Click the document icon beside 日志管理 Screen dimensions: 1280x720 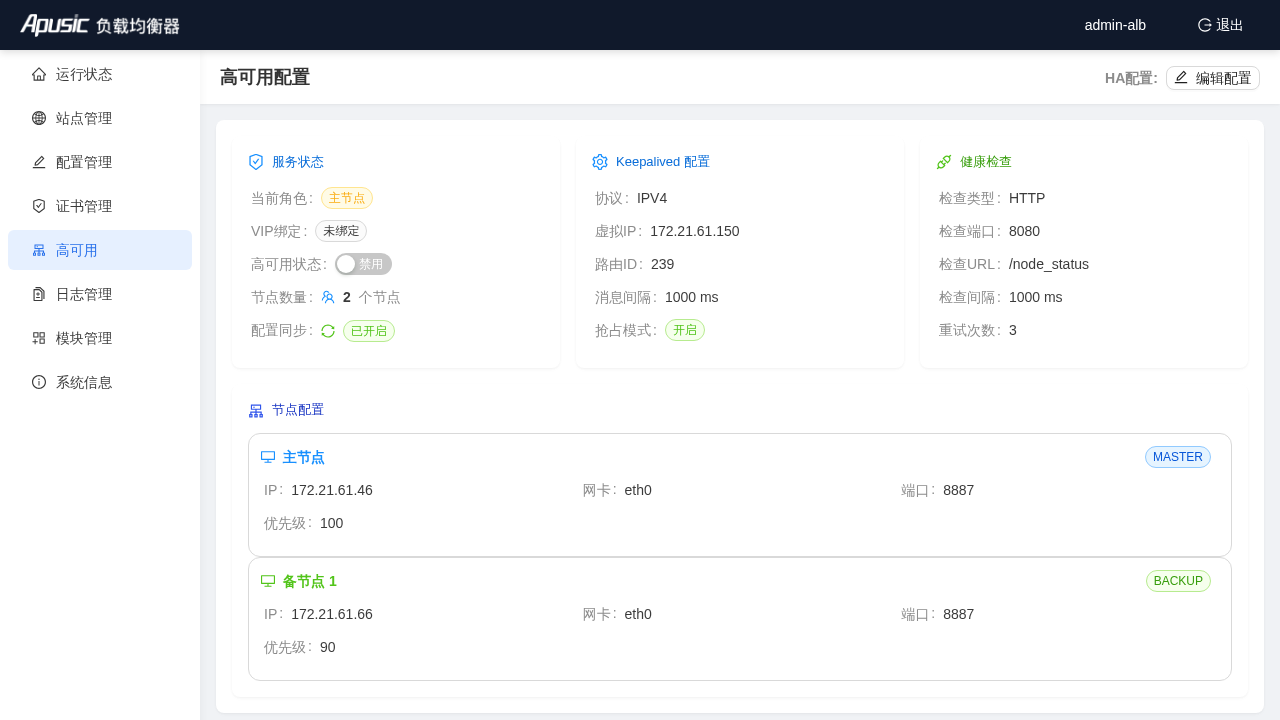tap(39, 294)
